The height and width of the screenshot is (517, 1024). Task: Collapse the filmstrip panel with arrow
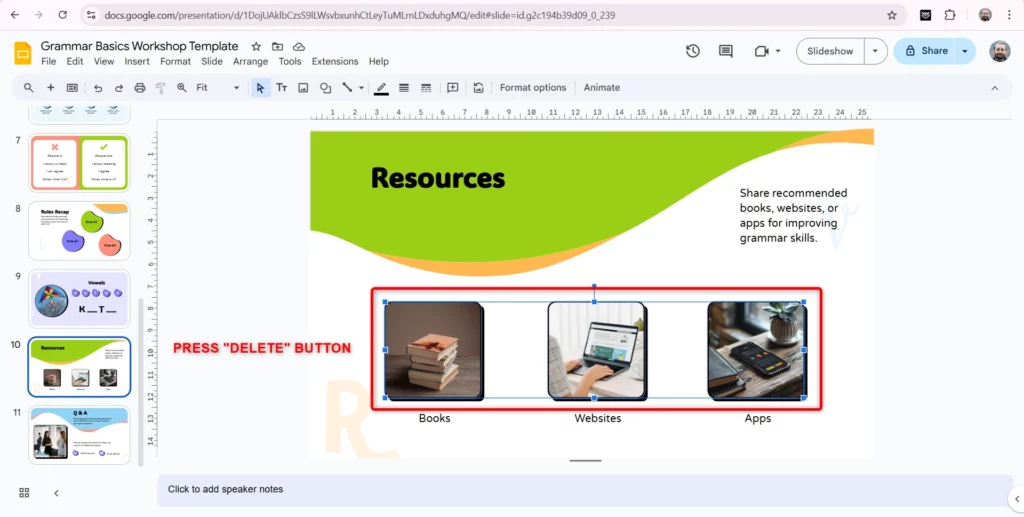pyautogui.click(x=56, y=492)
